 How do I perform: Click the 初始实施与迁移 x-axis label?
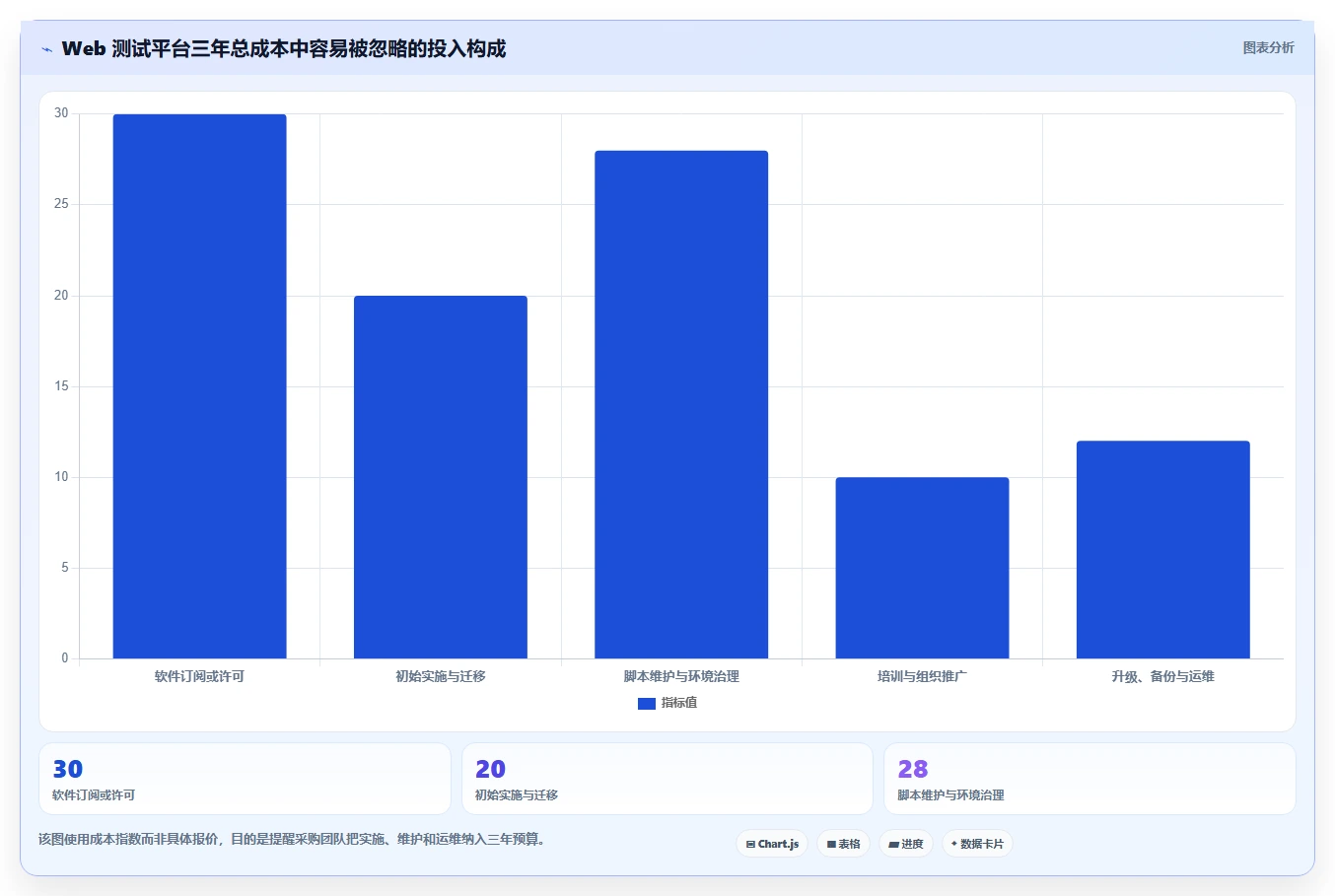coord(441,676)
